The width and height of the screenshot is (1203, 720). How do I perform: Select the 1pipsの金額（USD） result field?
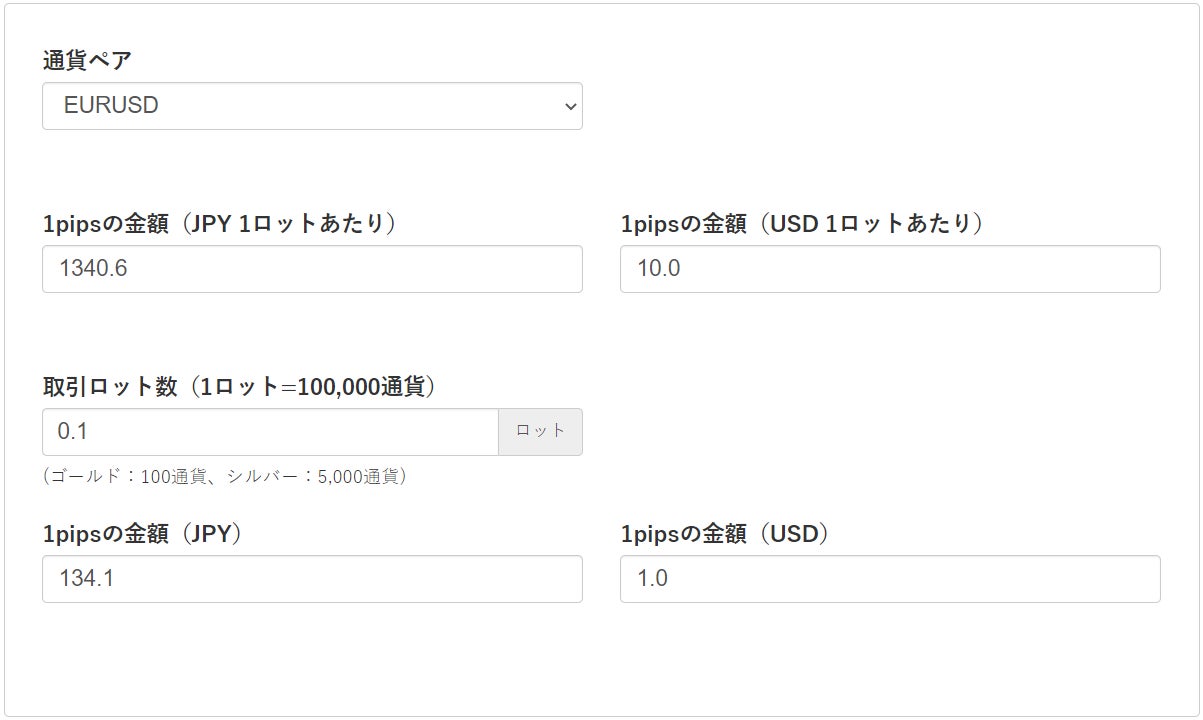tap(890, 579)
